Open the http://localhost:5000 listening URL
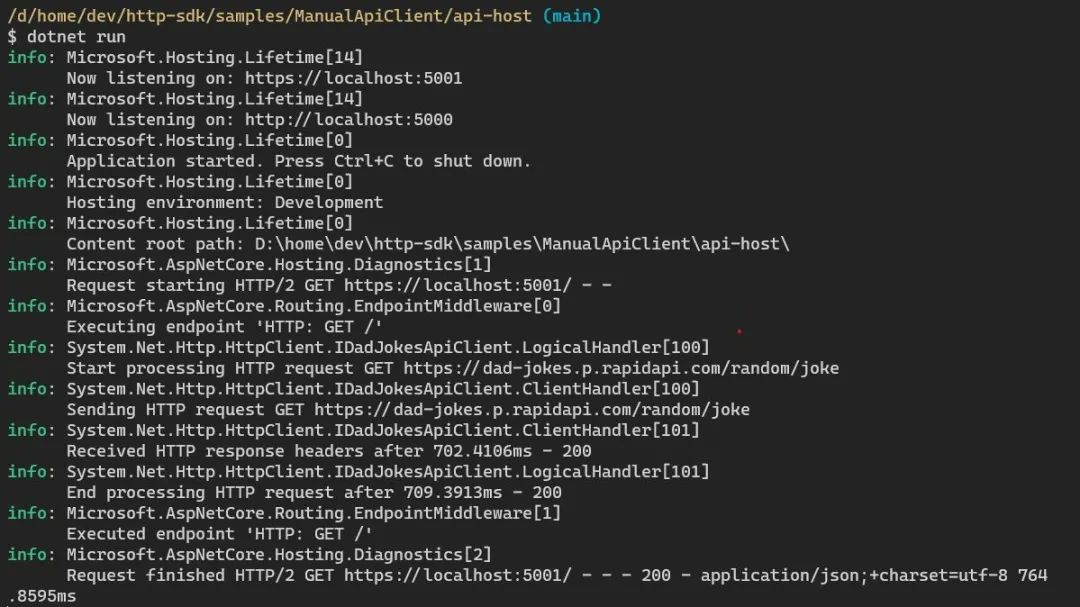 click(348, 120)
